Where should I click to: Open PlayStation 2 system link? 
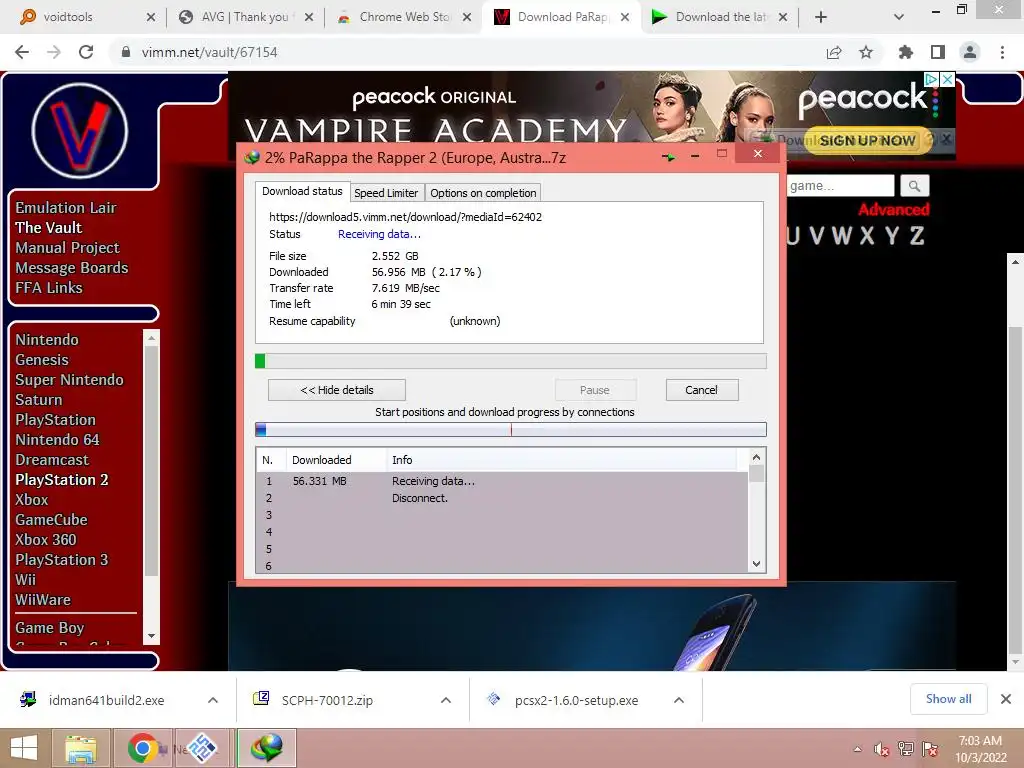click(x=62, y=480)
